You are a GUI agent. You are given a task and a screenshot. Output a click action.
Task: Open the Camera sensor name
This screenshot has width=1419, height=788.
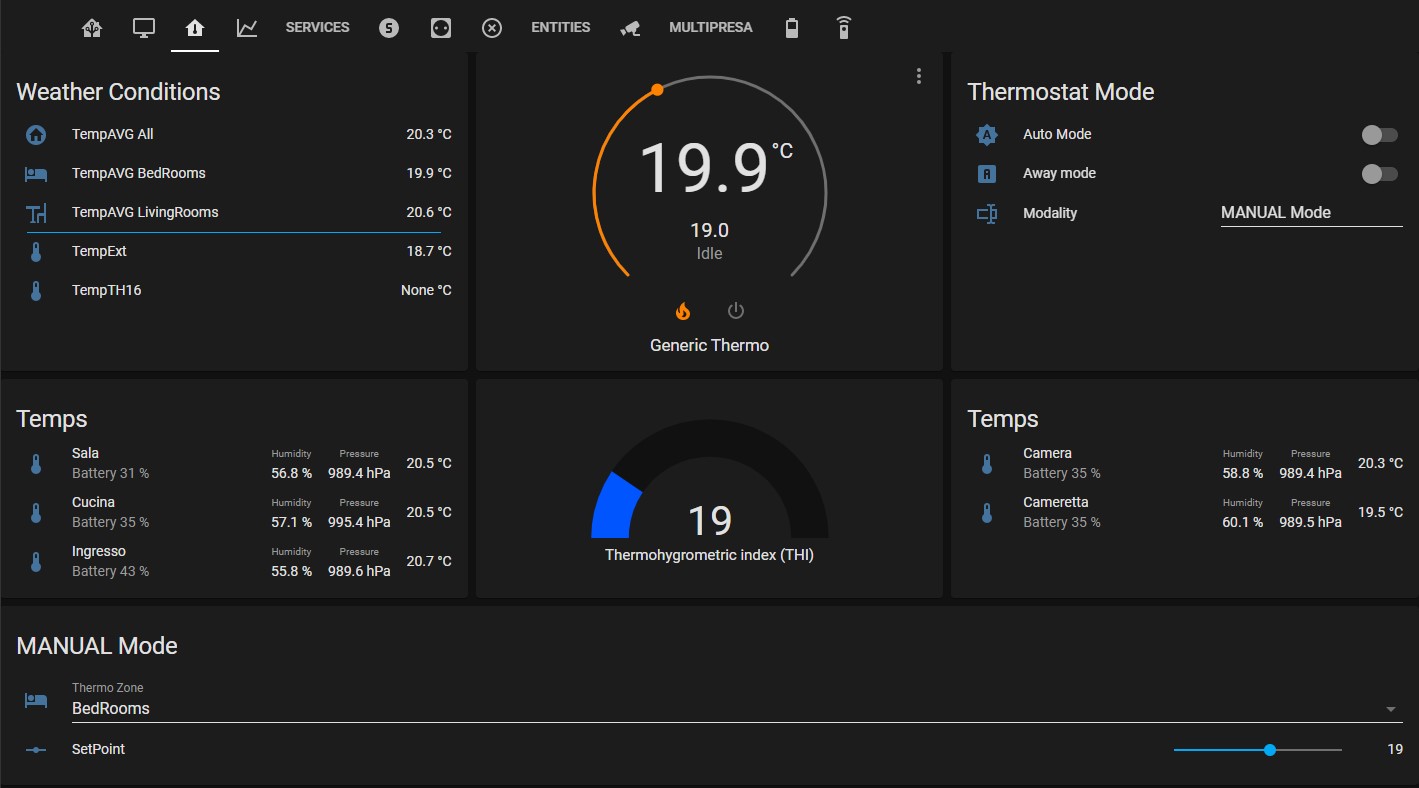[1047, 453]
